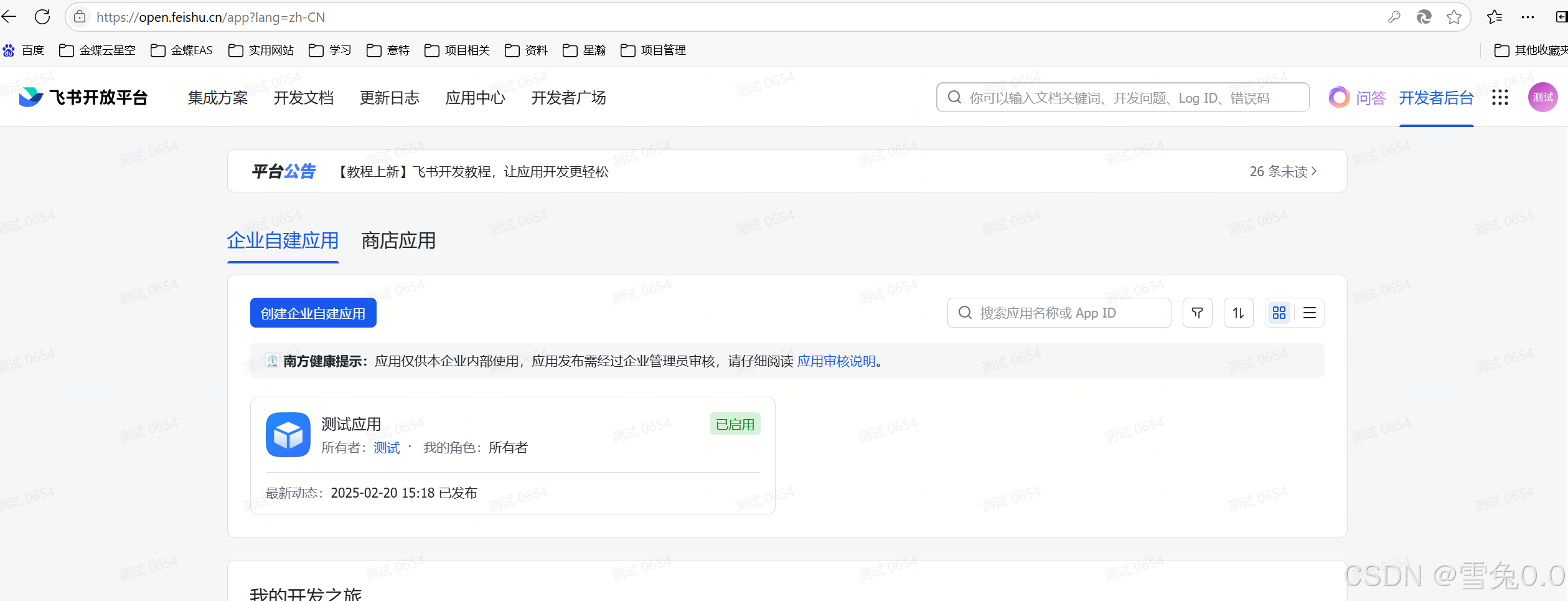Screen dimensions: 1568x601
Task: Open the 应用中心 menu item
Action: (476, 98)
